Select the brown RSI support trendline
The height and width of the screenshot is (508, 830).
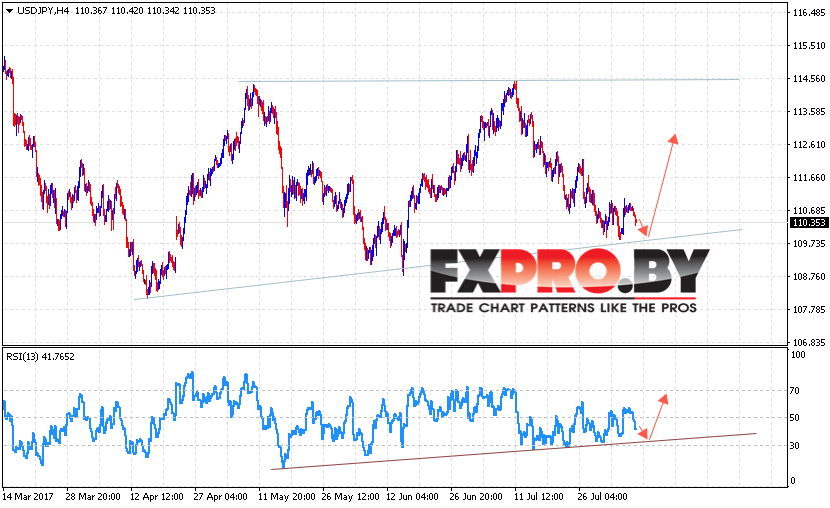click(513, 451)
